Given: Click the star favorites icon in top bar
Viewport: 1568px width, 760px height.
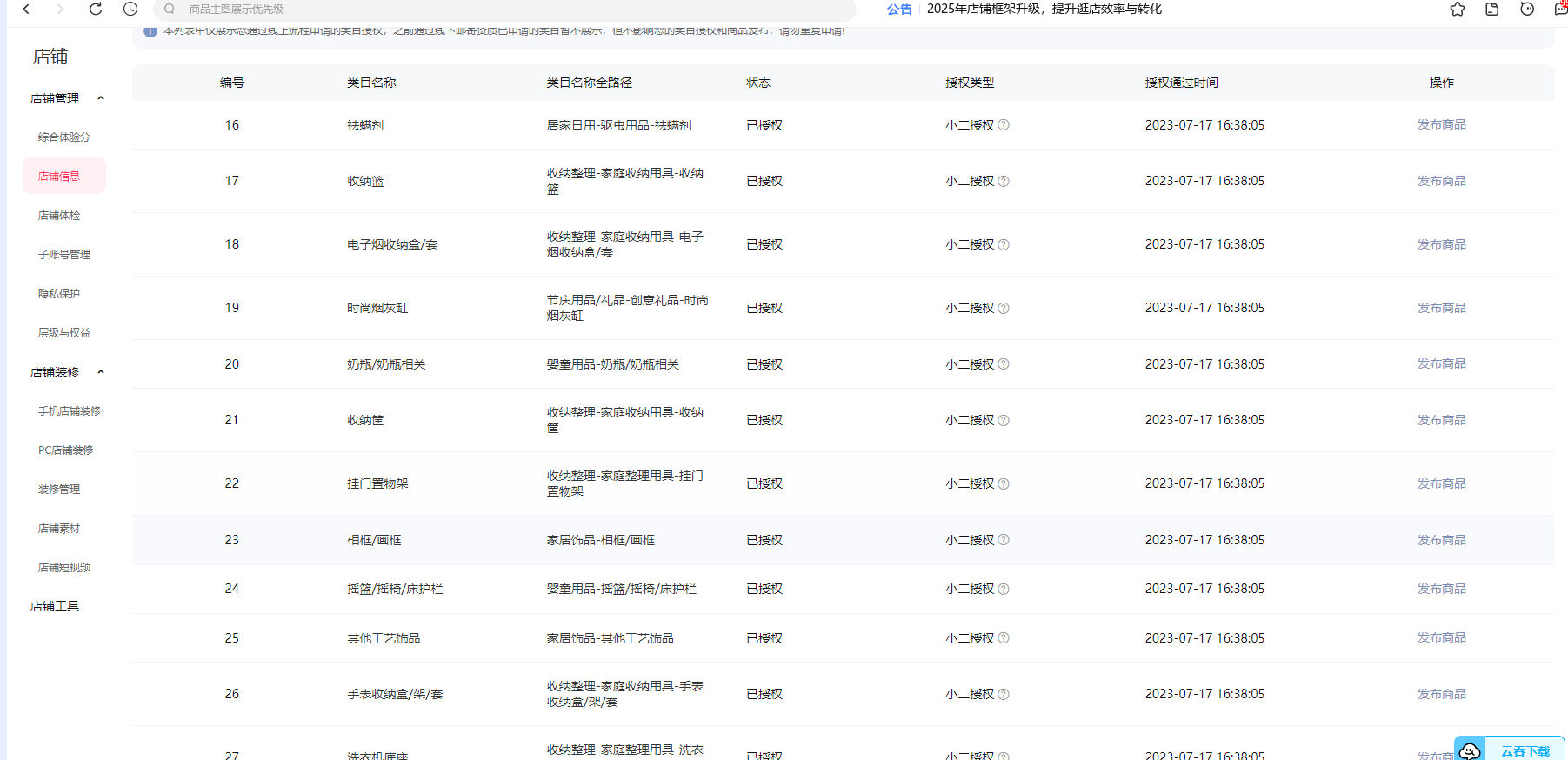Looking at the screenshot, I should pos(1458,9).
